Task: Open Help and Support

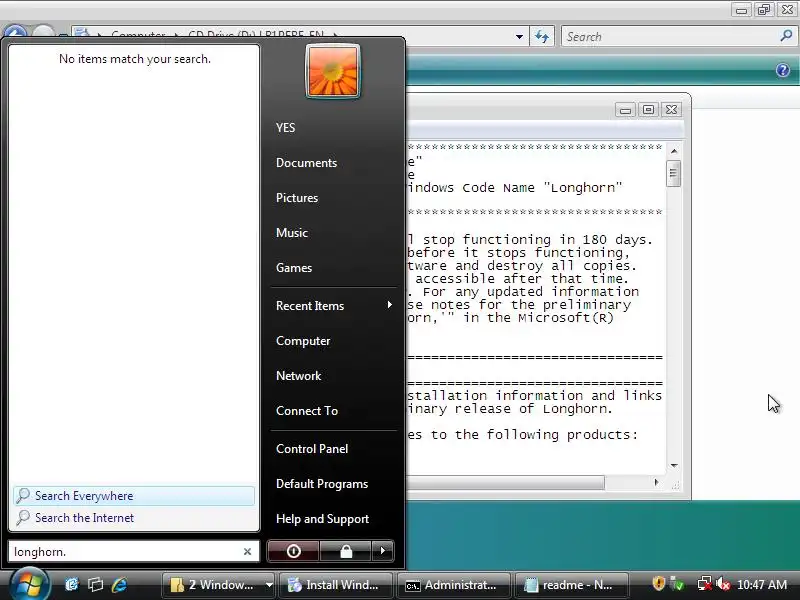Action: (322, 519)
